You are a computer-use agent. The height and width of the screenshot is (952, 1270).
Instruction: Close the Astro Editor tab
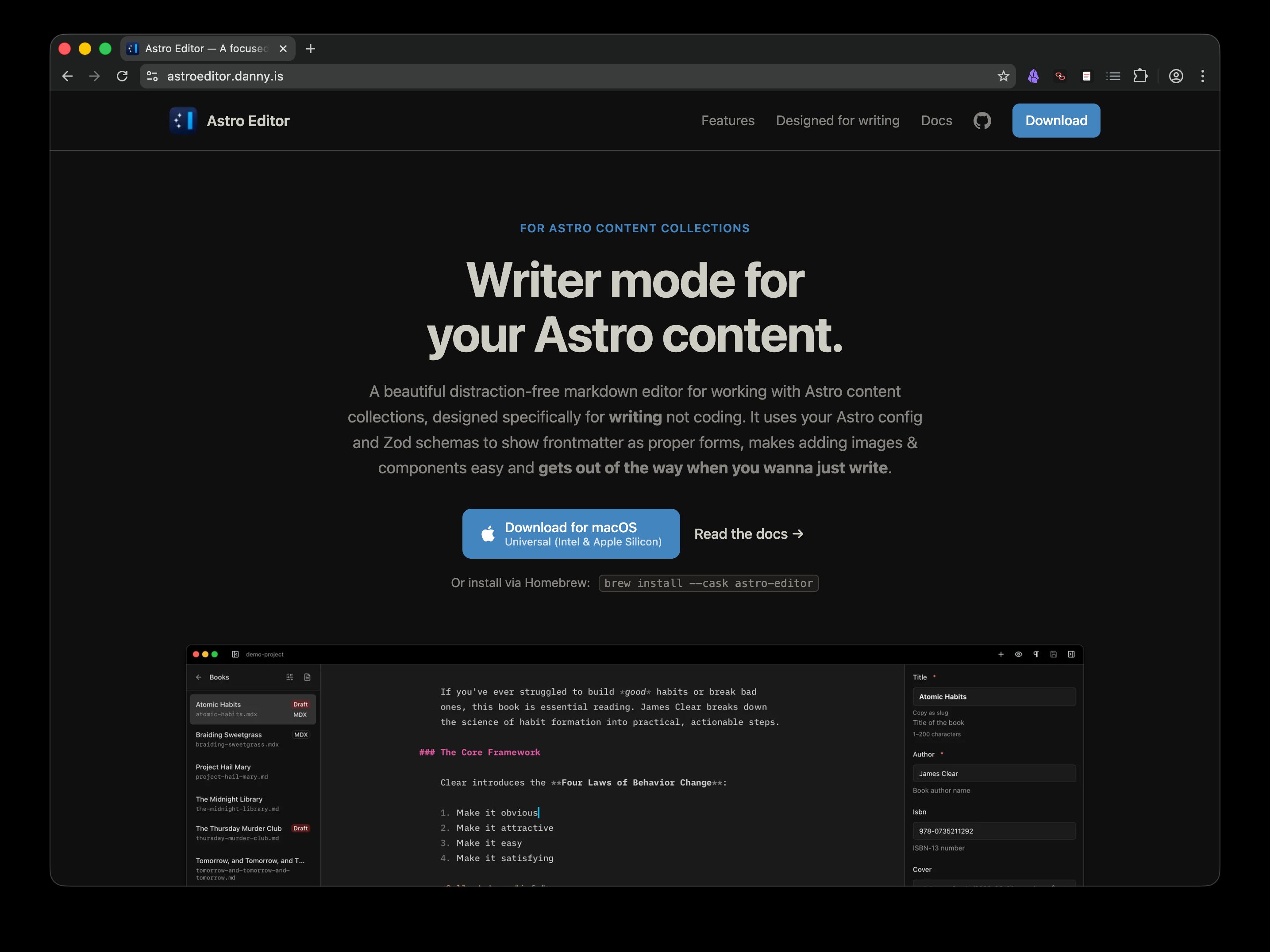[x=283, y=49]
